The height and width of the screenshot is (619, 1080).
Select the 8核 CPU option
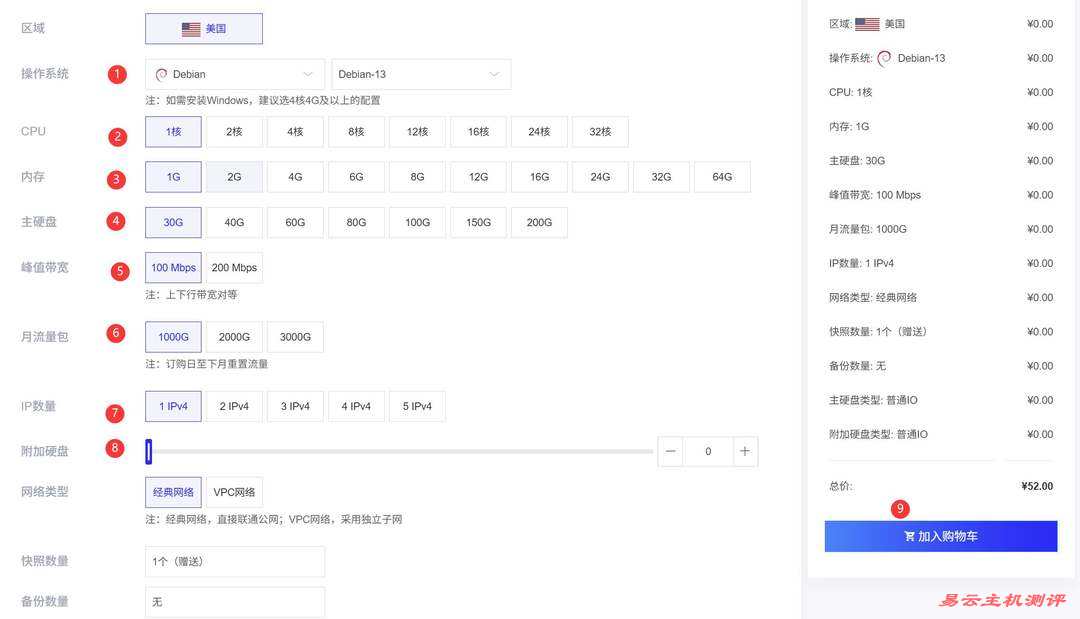pos(355,131)
